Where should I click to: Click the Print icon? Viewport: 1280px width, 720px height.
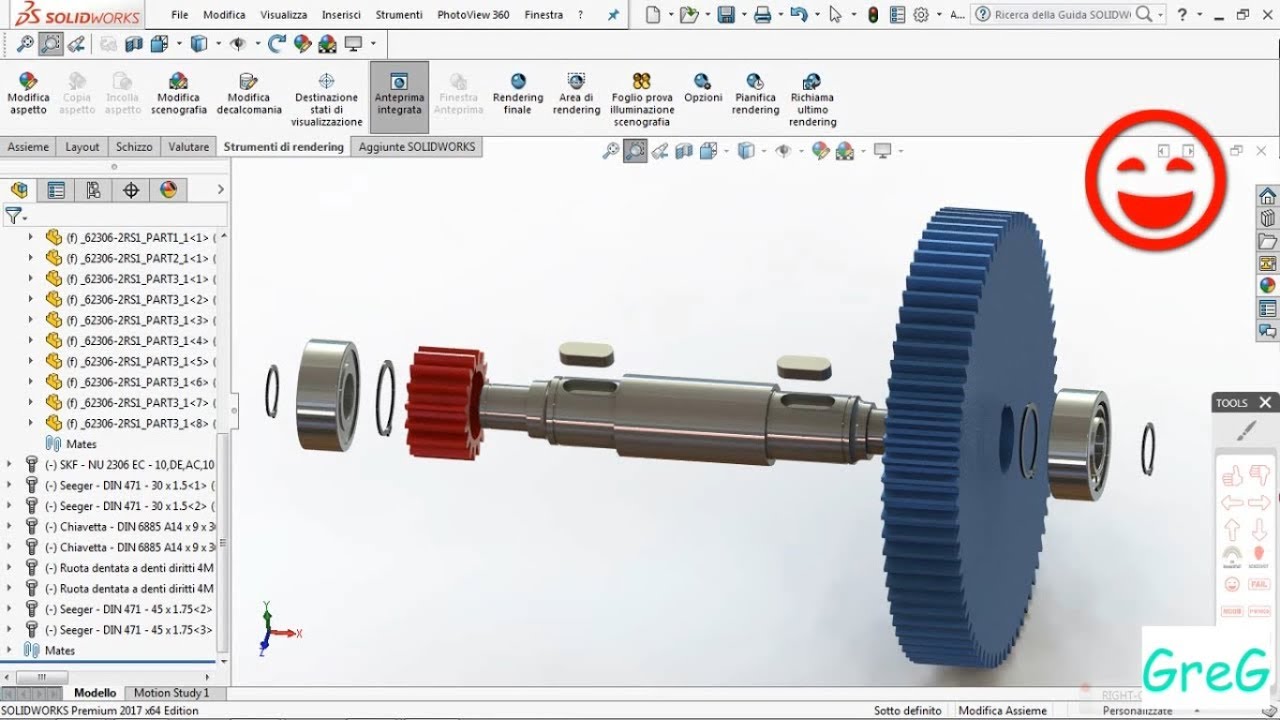click(x=762, y=15)
